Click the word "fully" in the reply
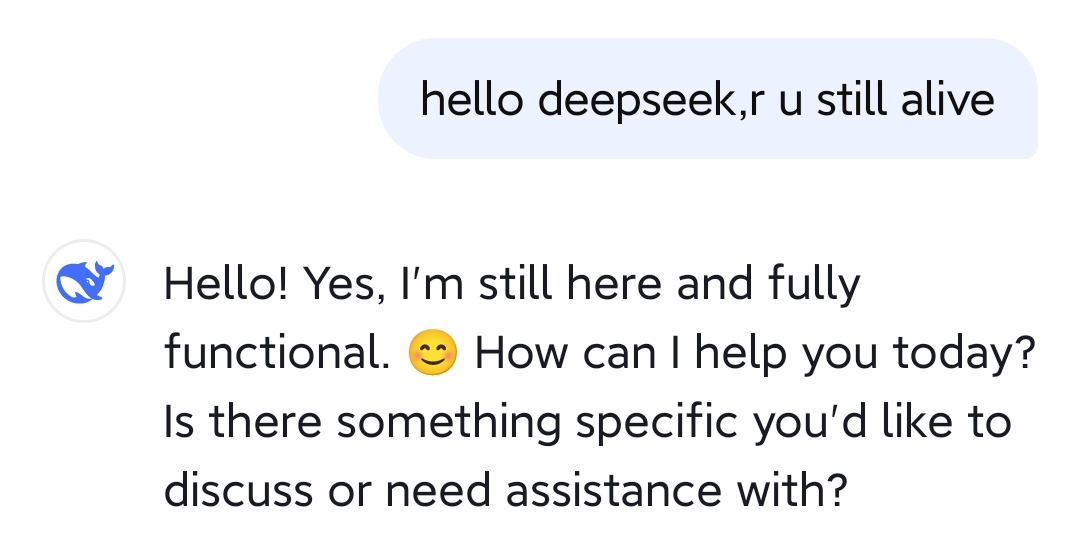The height and width of the screenshot is (558, 1080). pyautogui.click(x=814, y=284)
